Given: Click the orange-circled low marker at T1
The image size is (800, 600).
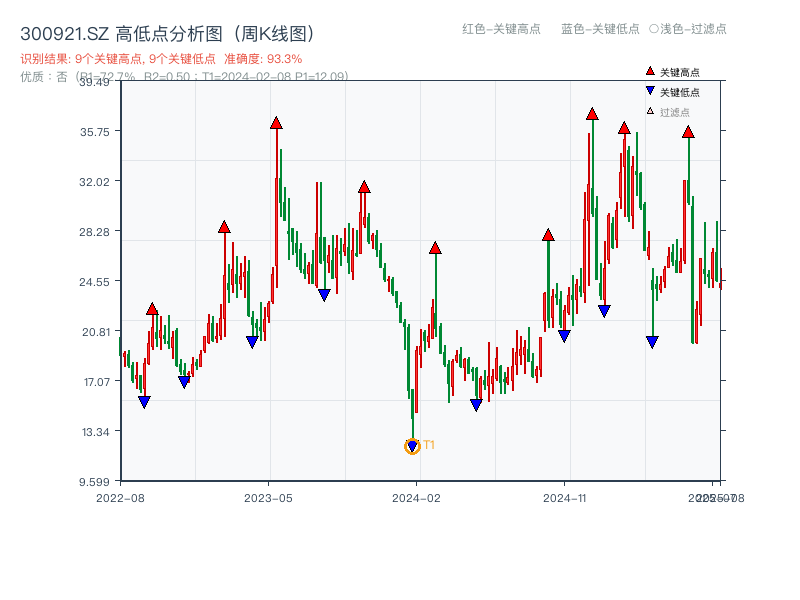Looking at the screenshot, I should click(x=412, y=445).
